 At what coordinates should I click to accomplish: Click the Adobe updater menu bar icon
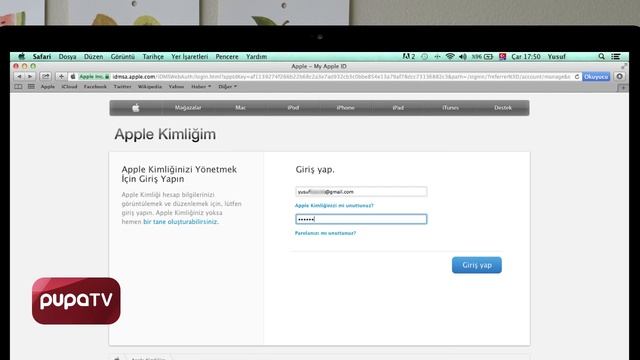pos(409,56)
